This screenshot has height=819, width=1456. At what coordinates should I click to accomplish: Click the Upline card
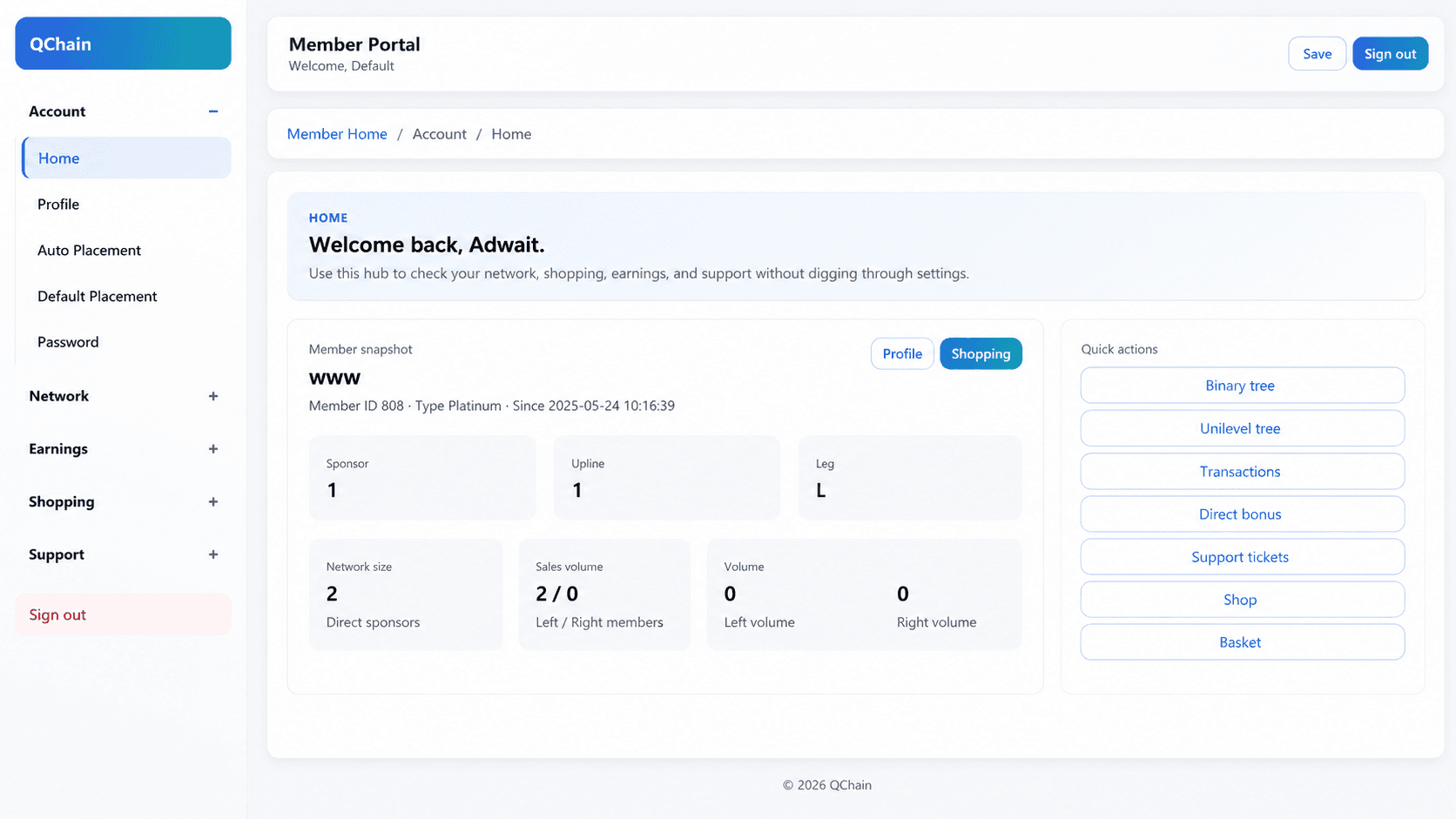pos(667,478)
